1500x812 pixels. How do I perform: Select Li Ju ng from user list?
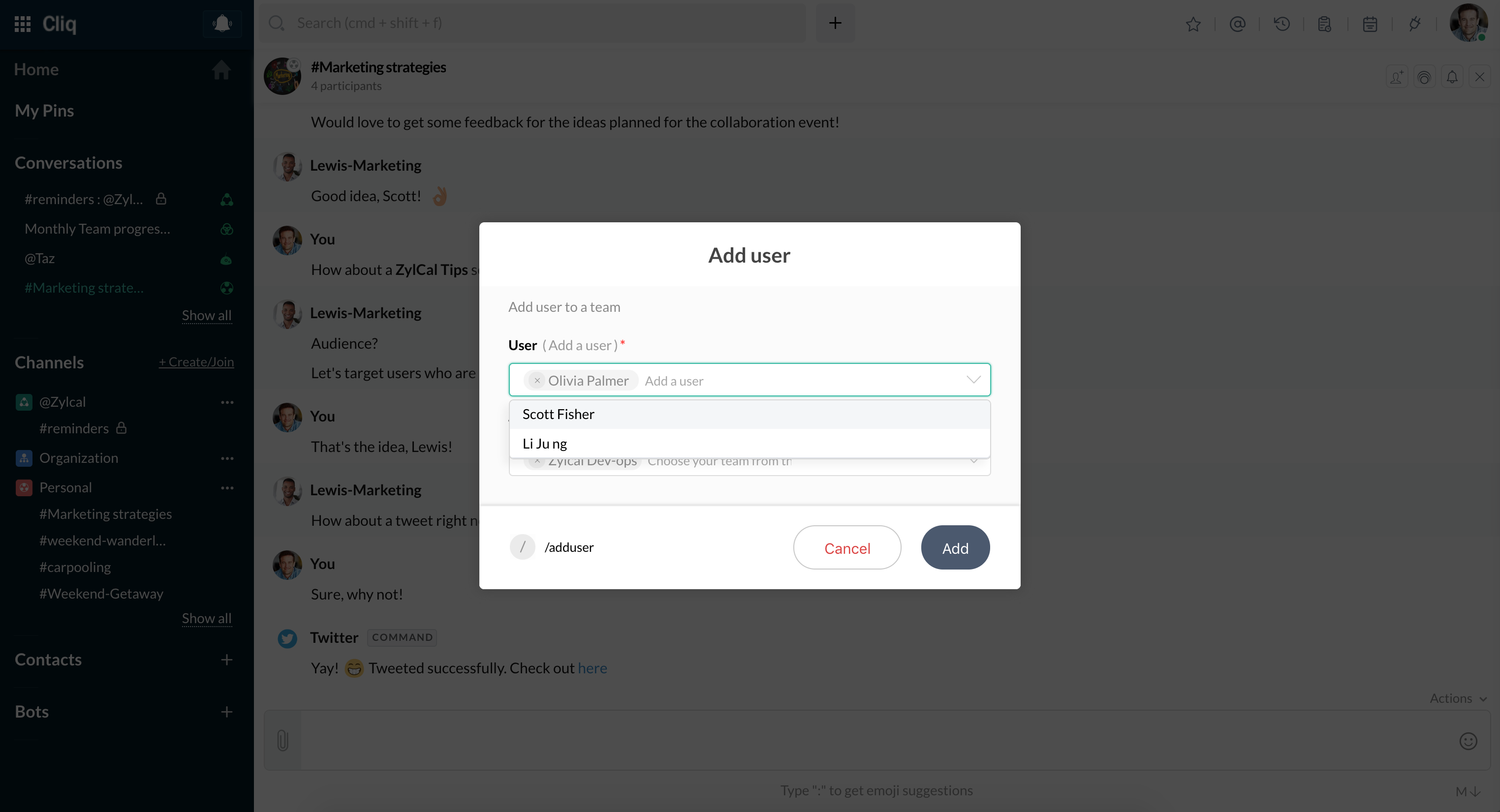pos(750,444)
